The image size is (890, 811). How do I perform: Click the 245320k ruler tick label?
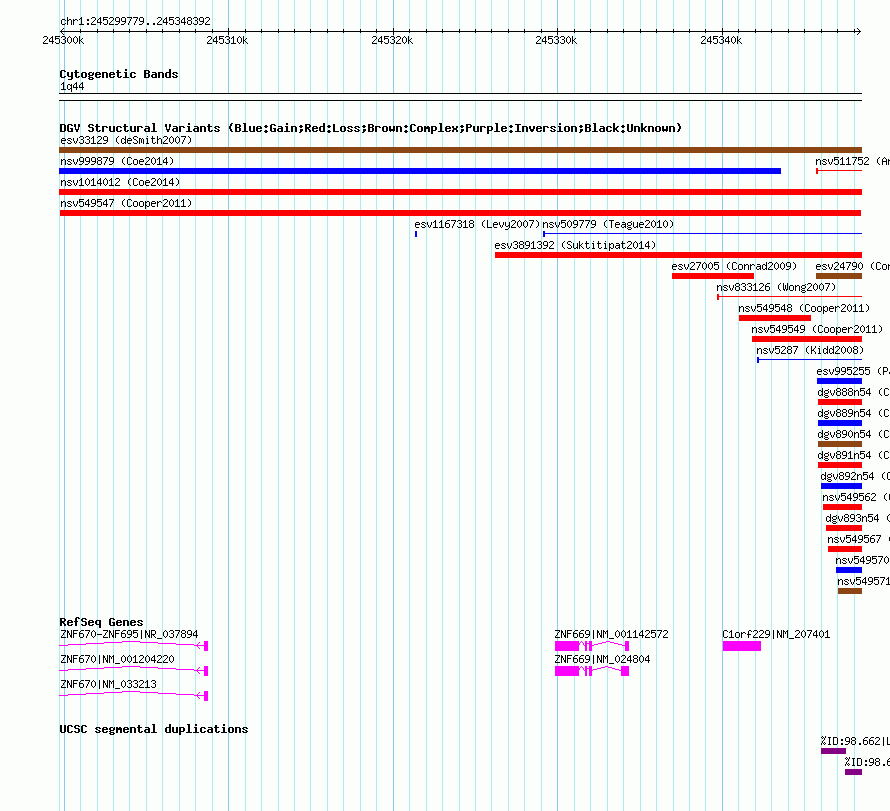(x=392, y=40)
